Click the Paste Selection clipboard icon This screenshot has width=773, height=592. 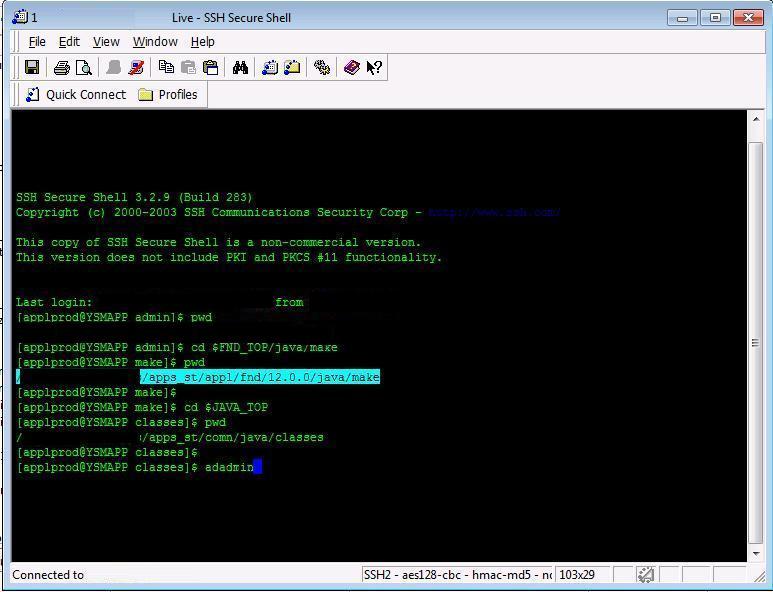point(211,67)
